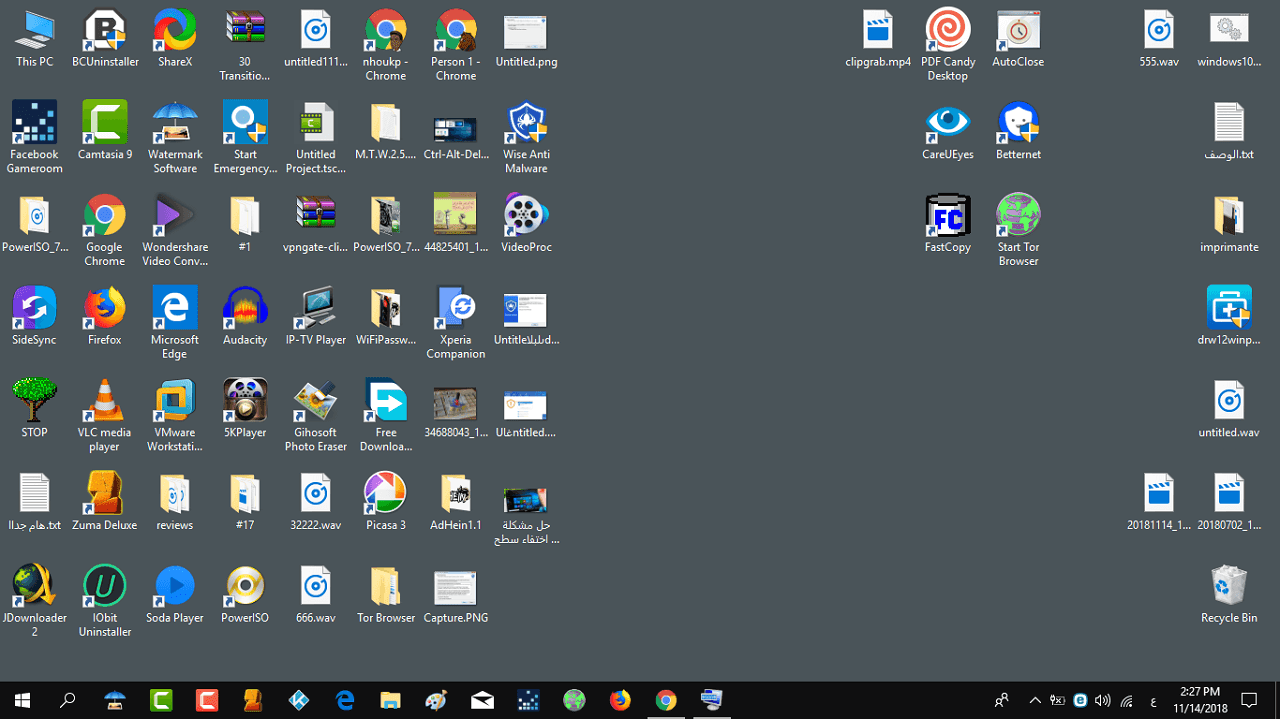The image size is (1280, 719).
Task: Select the 555.wav audio file
Action: coord(1159,39)
